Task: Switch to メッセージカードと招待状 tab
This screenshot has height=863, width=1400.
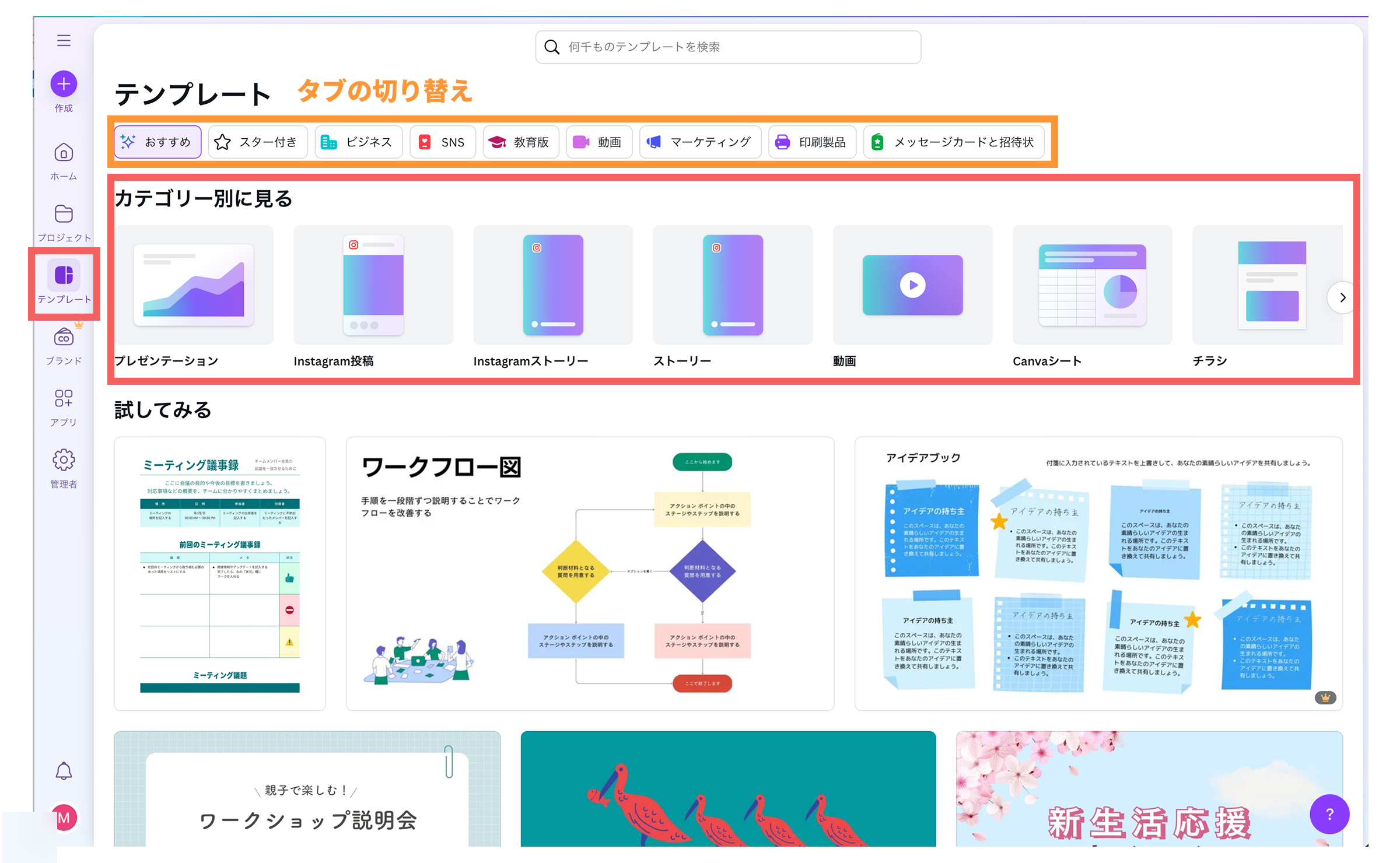Action: (954, 142)
